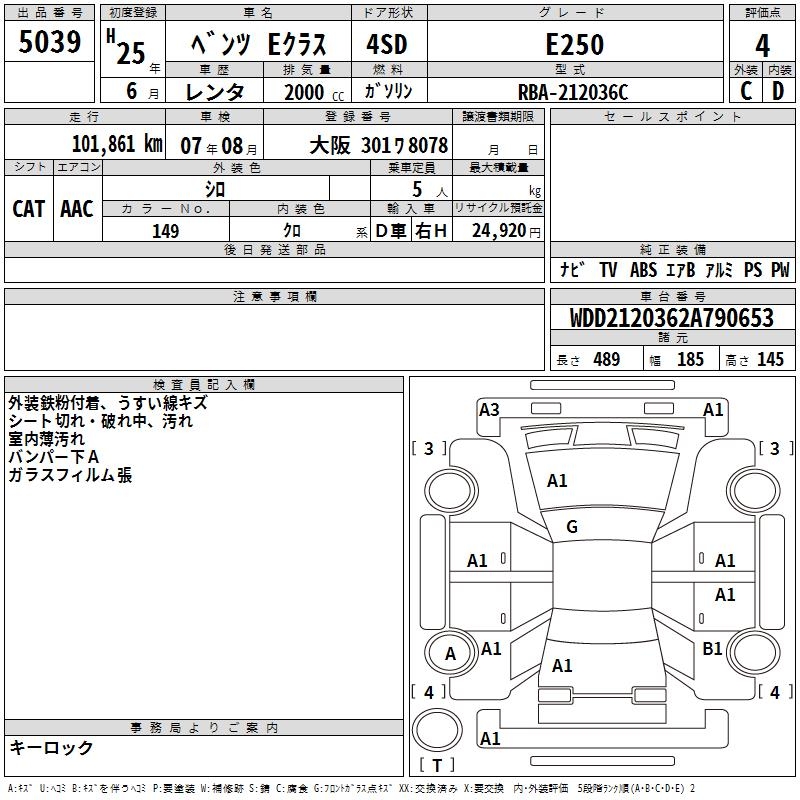The width and height of the screenshot is (800, 800).
Task: Click the spare tire circle above T
Action: pyautogui.click(x=437, y=731)
